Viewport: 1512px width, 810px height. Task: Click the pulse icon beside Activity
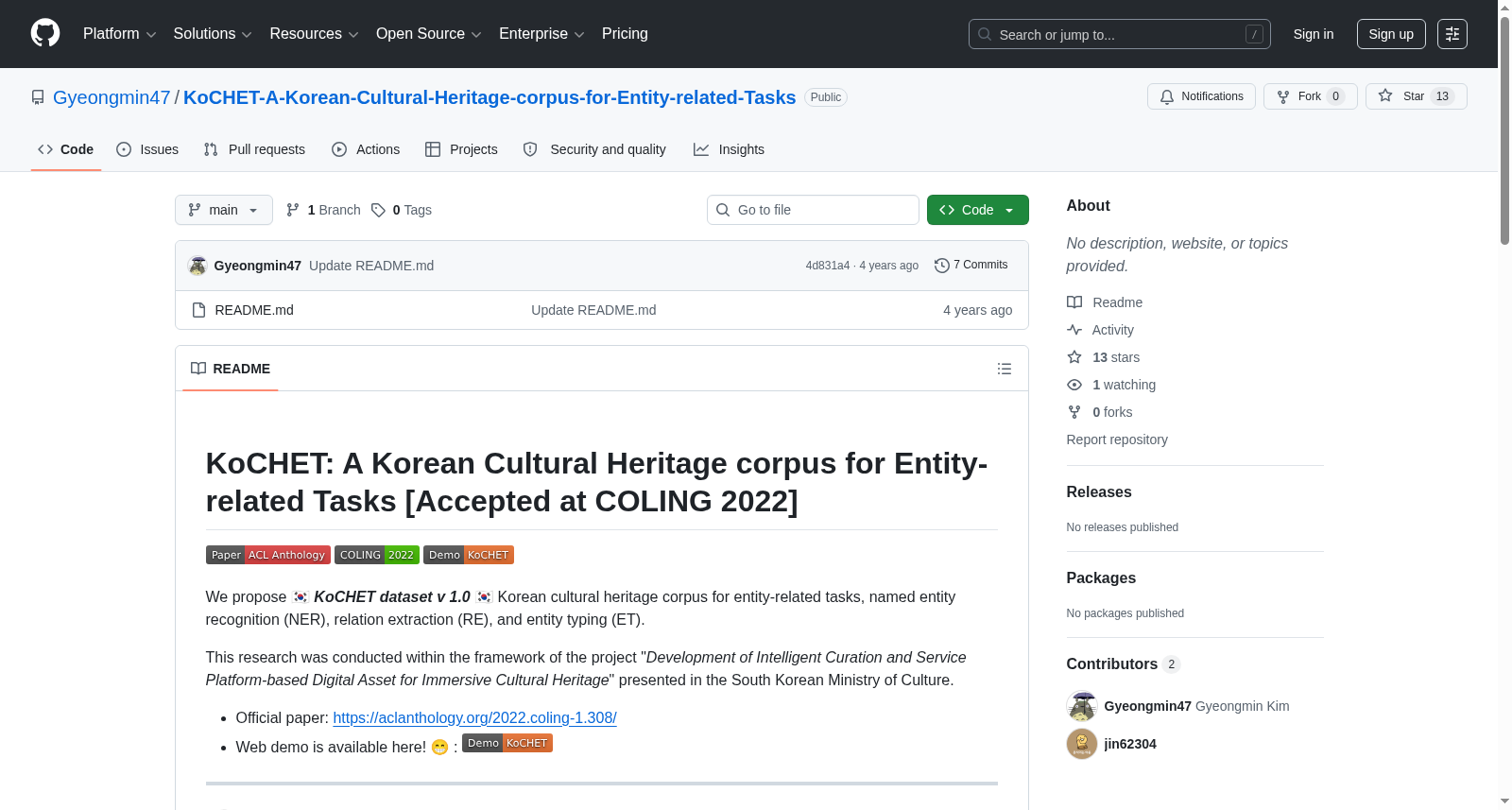1074,330
